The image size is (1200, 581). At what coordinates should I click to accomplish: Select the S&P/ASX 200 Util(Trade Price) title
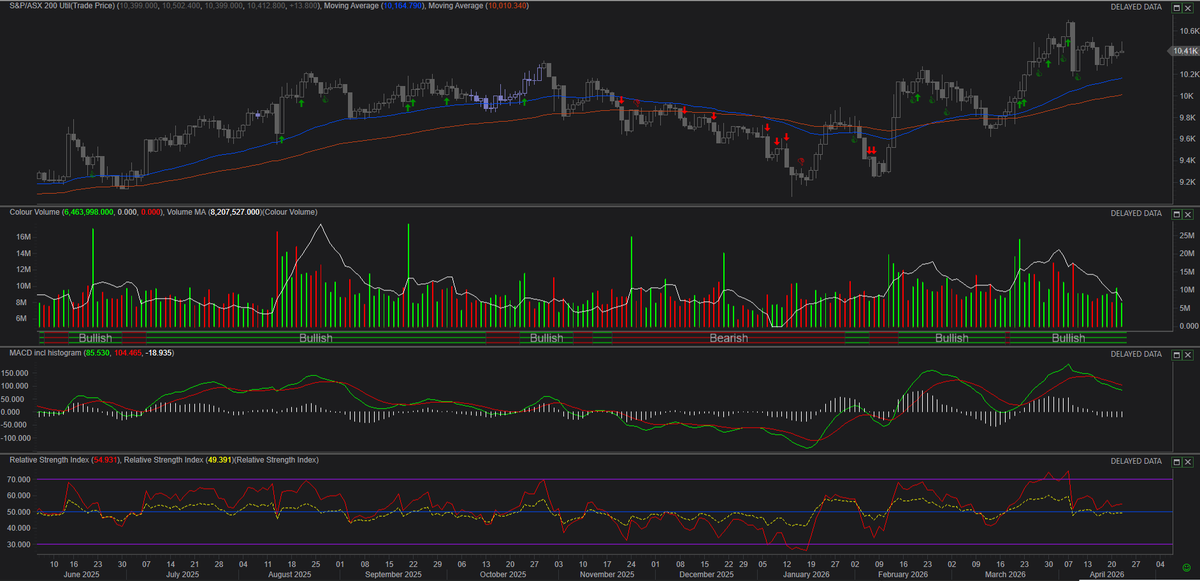[x=62, y=7]
